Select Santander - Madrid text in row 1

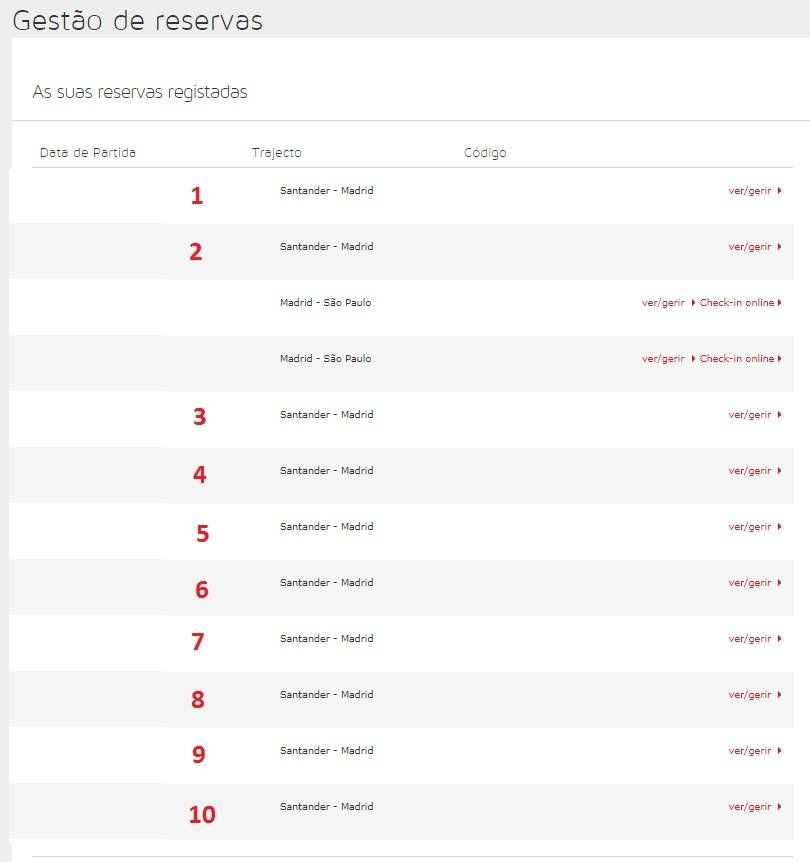coord(327,191)
